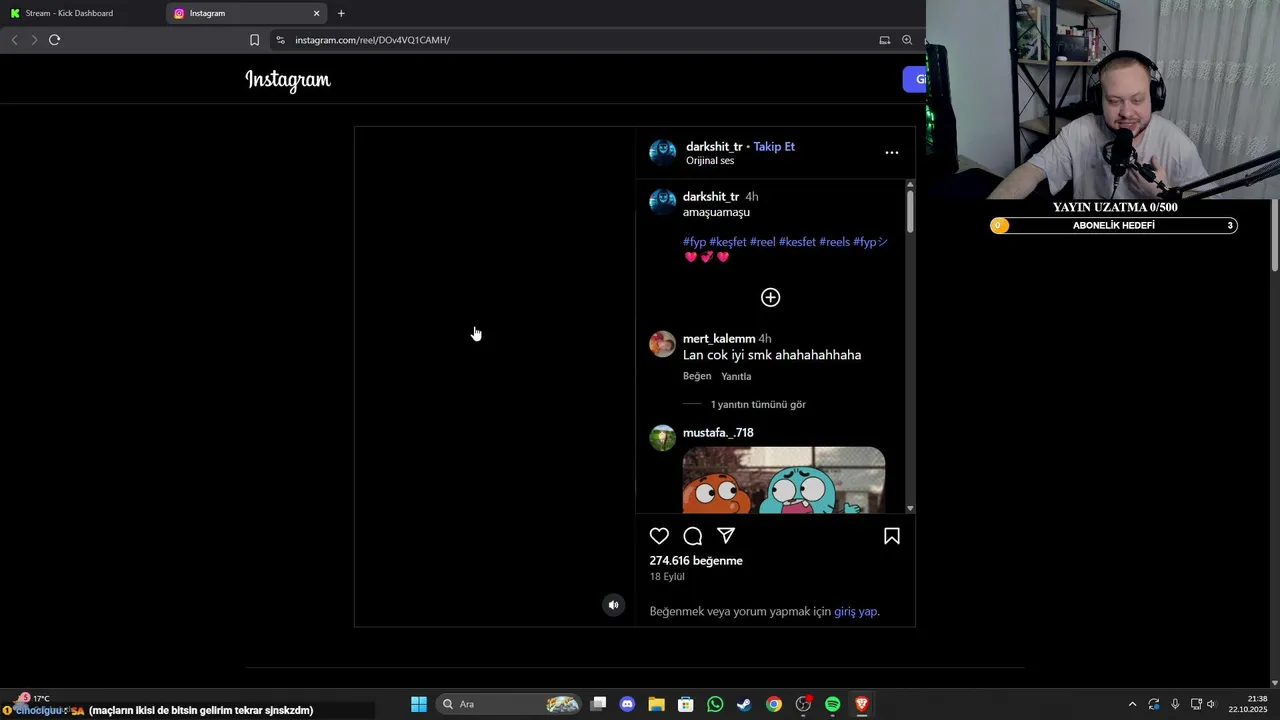
Task: Open Discord from the taskbar
Action: (627, 704)
